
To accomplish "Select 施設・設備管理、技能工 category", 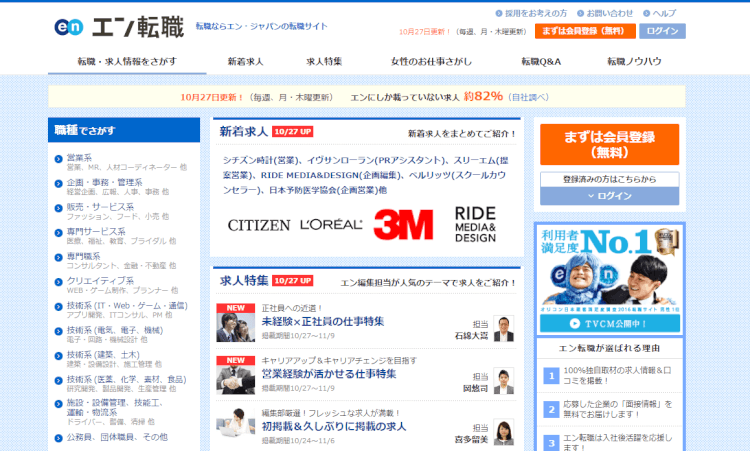I will 114,407.
